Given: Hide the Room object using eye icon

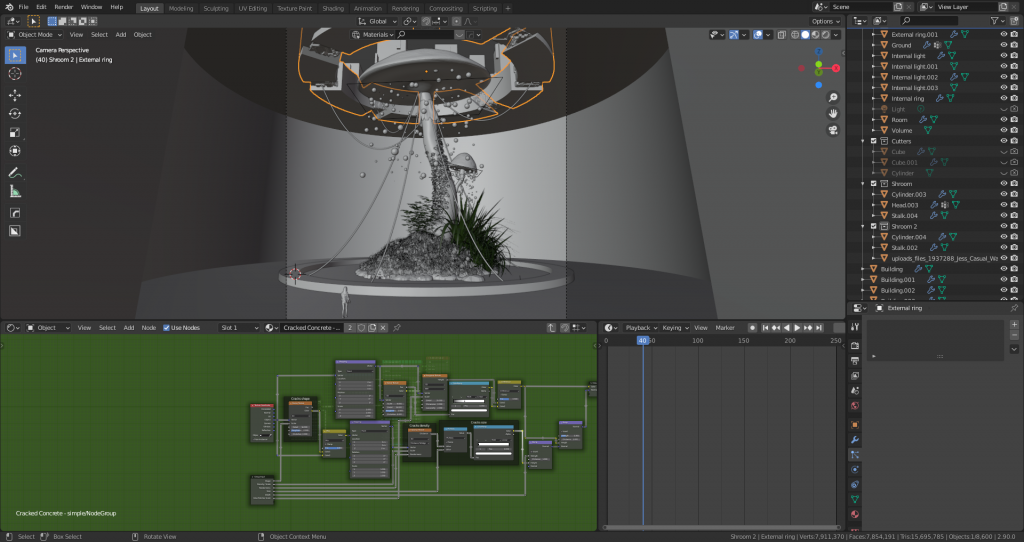Looking at the screenshot, I should (1003, 119).
